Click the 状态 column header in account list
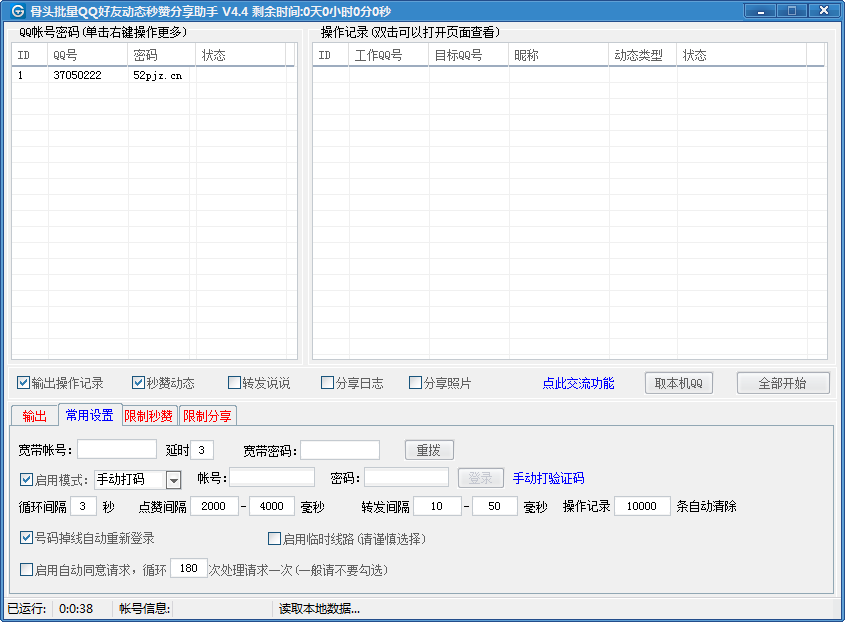 tap(240, 55)
